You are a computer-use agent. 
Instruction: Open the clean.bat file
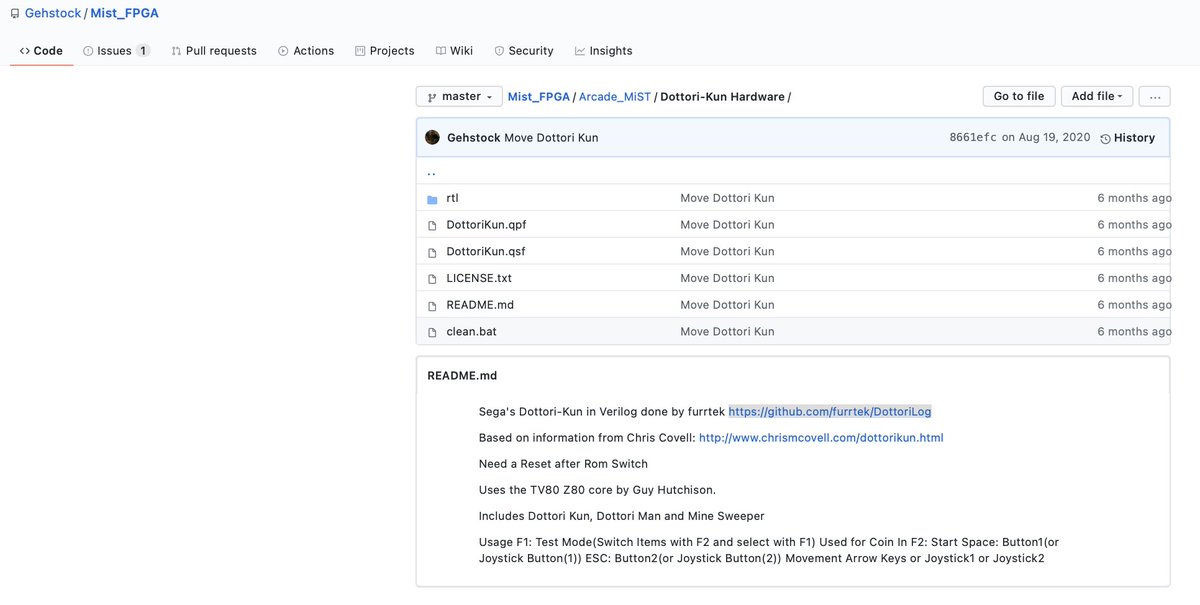(471, 331)
